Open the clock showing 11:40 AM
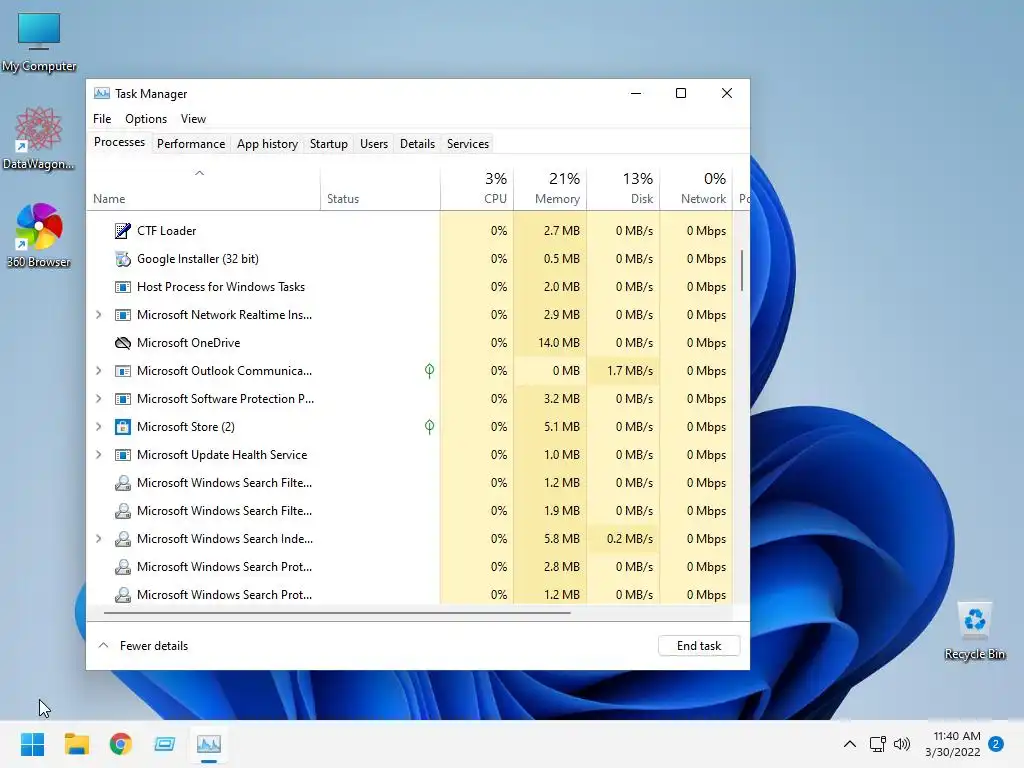The width and height of the screenshot is (1024, 768). (953, 744)
